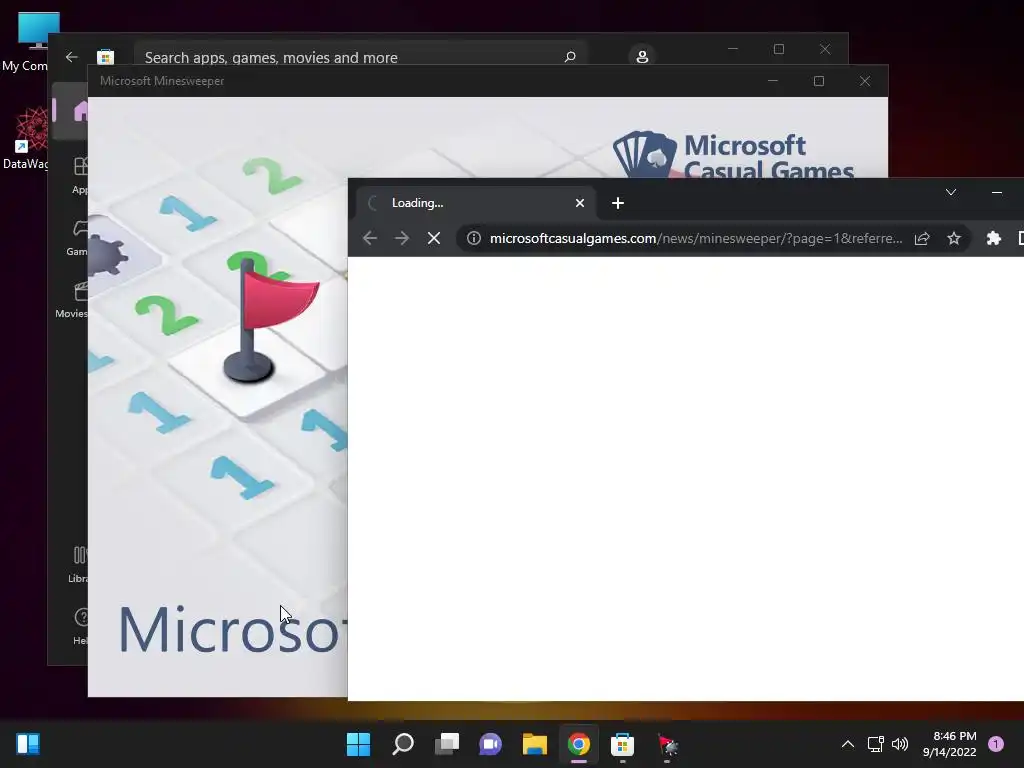Close the Microsoft Store window
The width and height of the screenshot is (1024, 768).
[825, 49]
